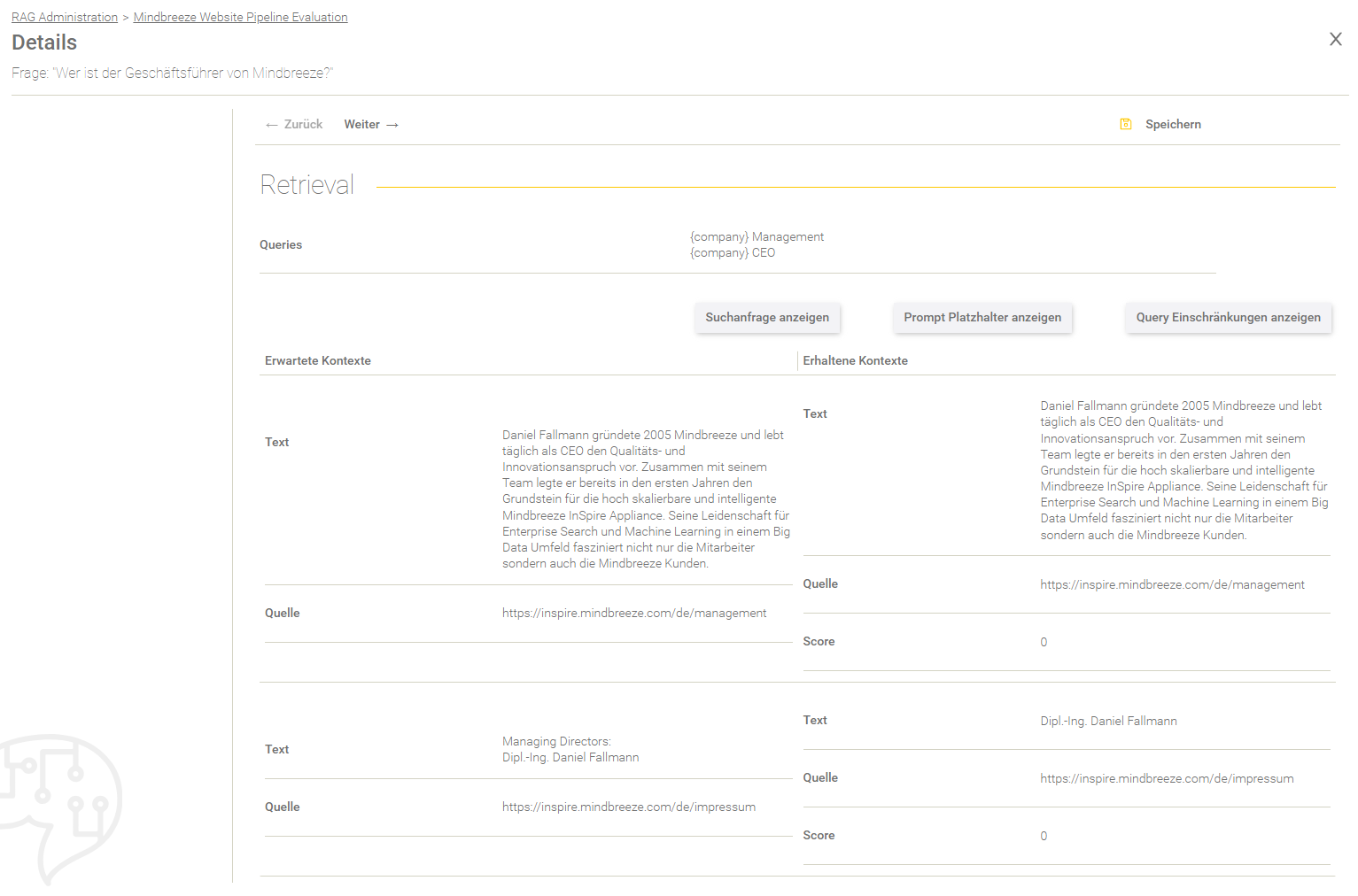Click the Erwartete Kontexte column header
Screen dimensions: 1358x896
[318, 360]
